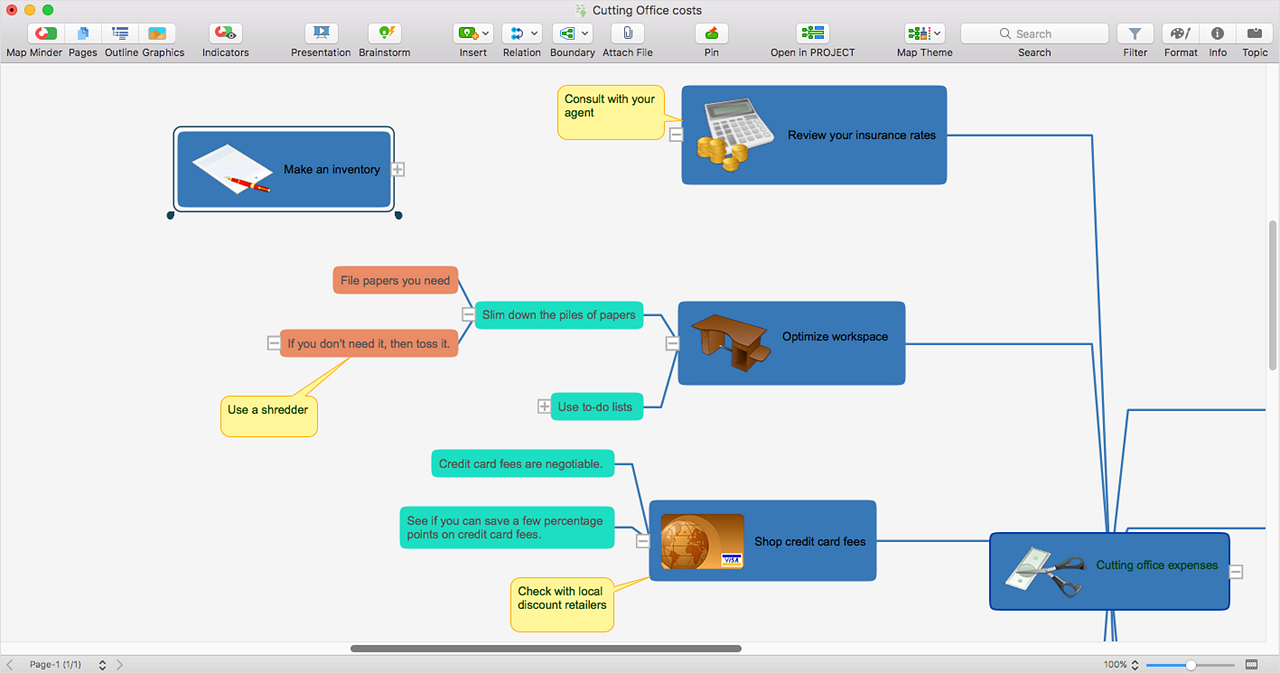Click the desk image in Optimize workspace

731,341
